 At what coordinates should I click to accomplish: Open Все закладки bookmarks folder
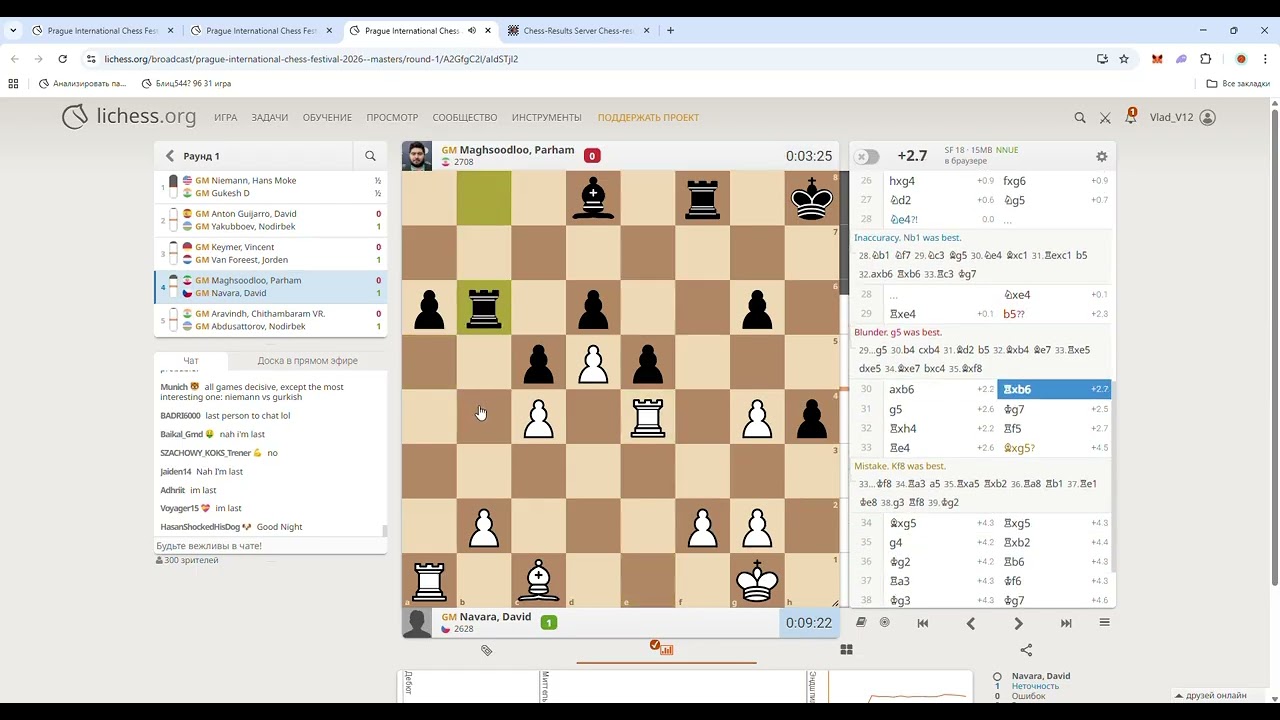pyautogui.click(x=1238, y=84)
